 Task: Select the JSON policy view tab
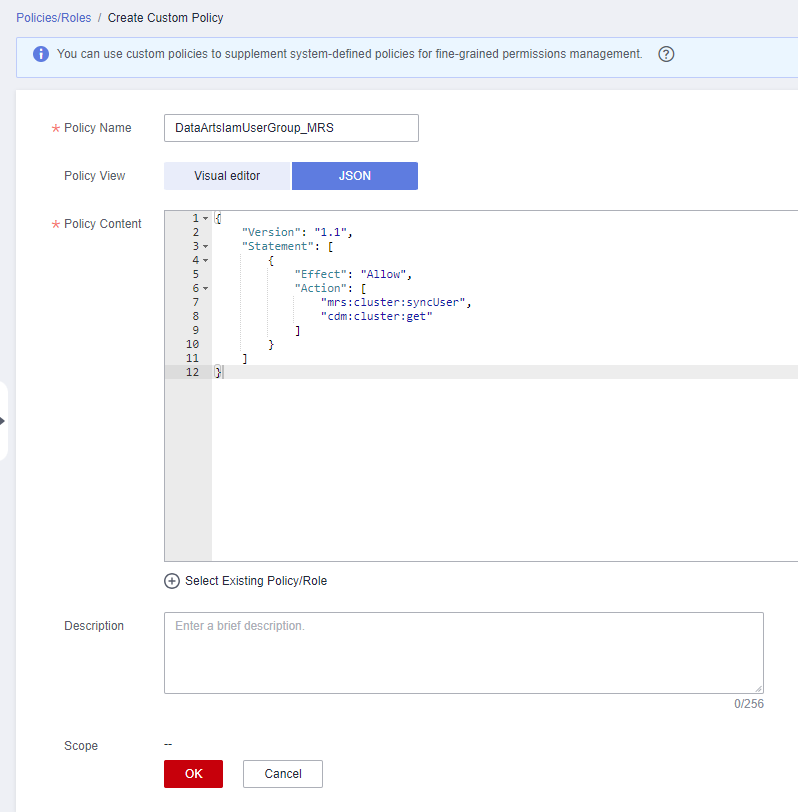(x=355, y=176)
